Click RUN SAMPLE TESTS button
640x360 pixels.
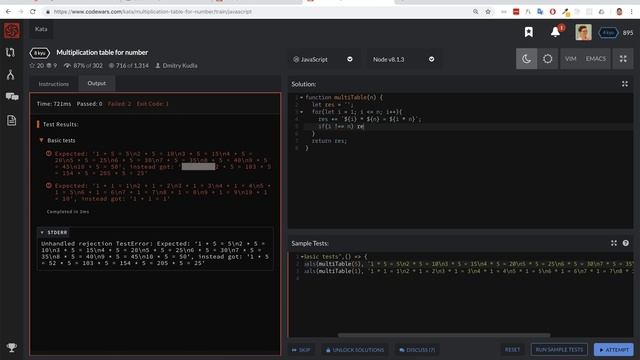559,349
